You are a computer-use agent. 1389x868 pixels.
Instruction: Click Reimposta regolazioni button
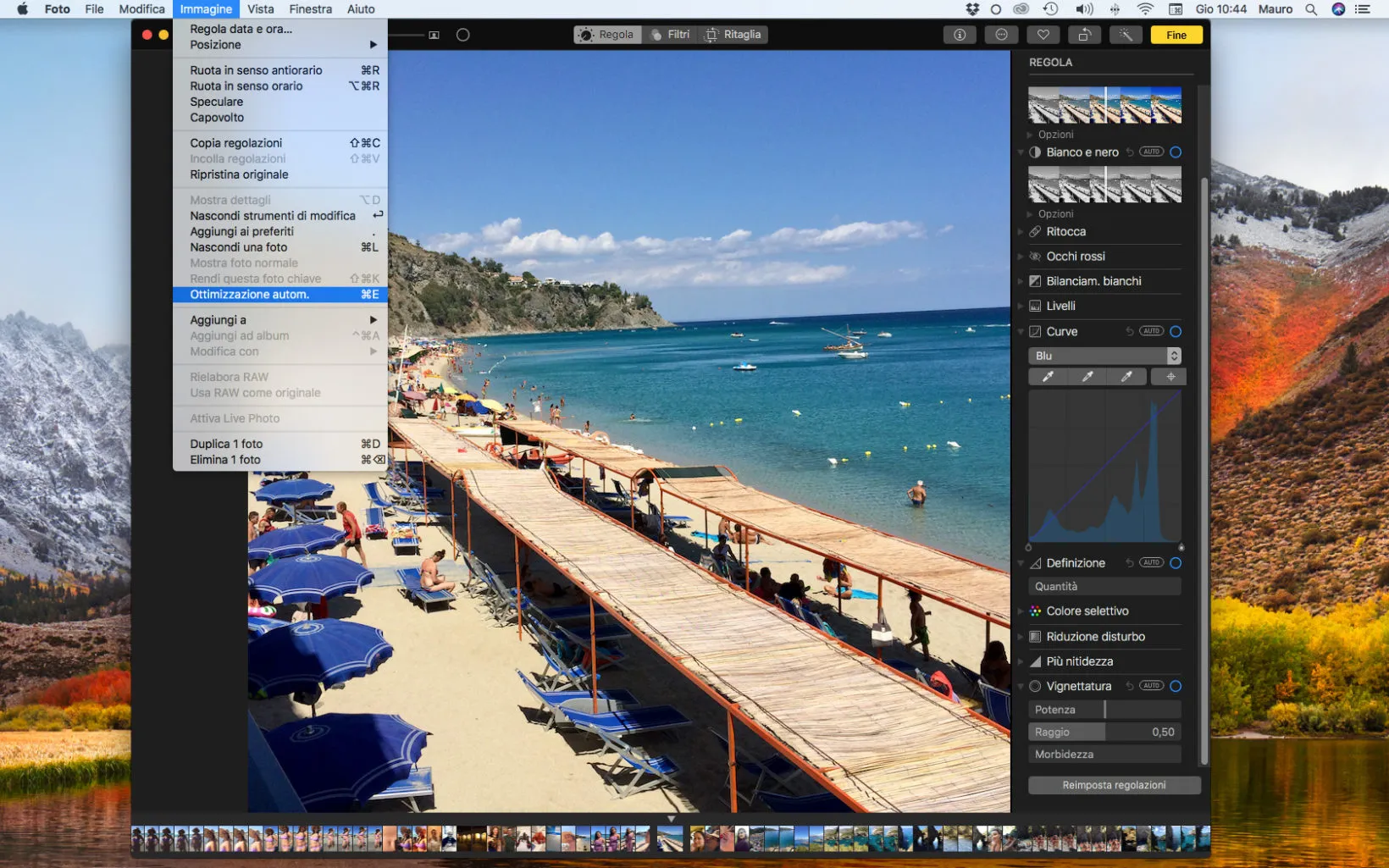coord(1115,785)
